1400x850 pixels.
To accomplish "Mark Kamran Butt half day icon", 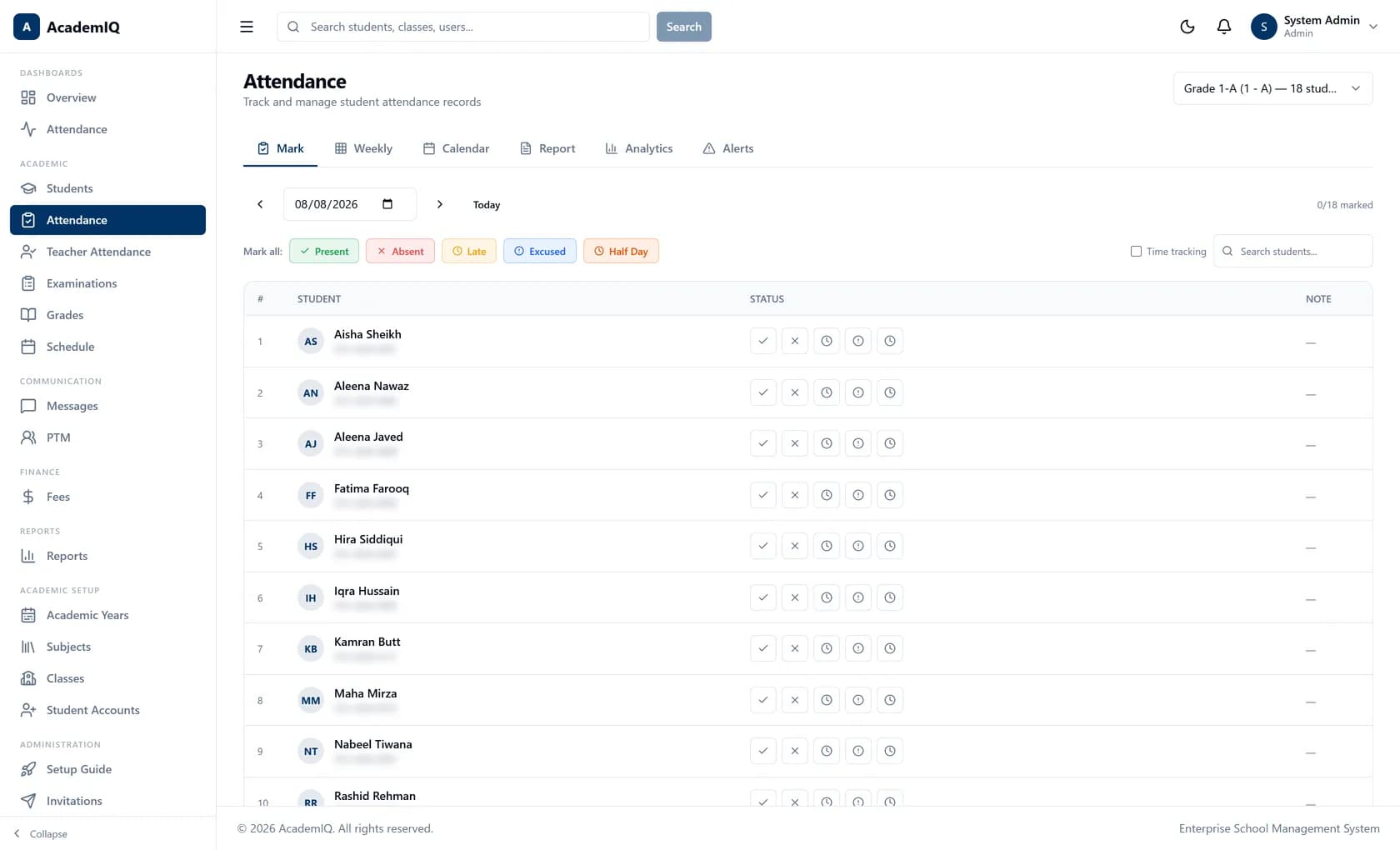I will [890, 648].
